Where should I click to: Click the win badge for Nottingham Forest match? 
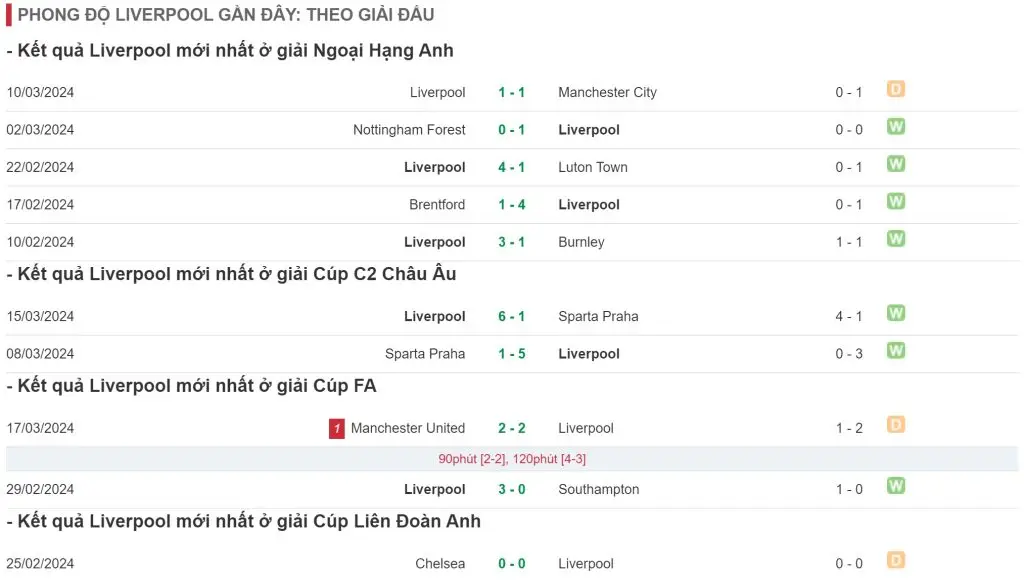point(895,126)
